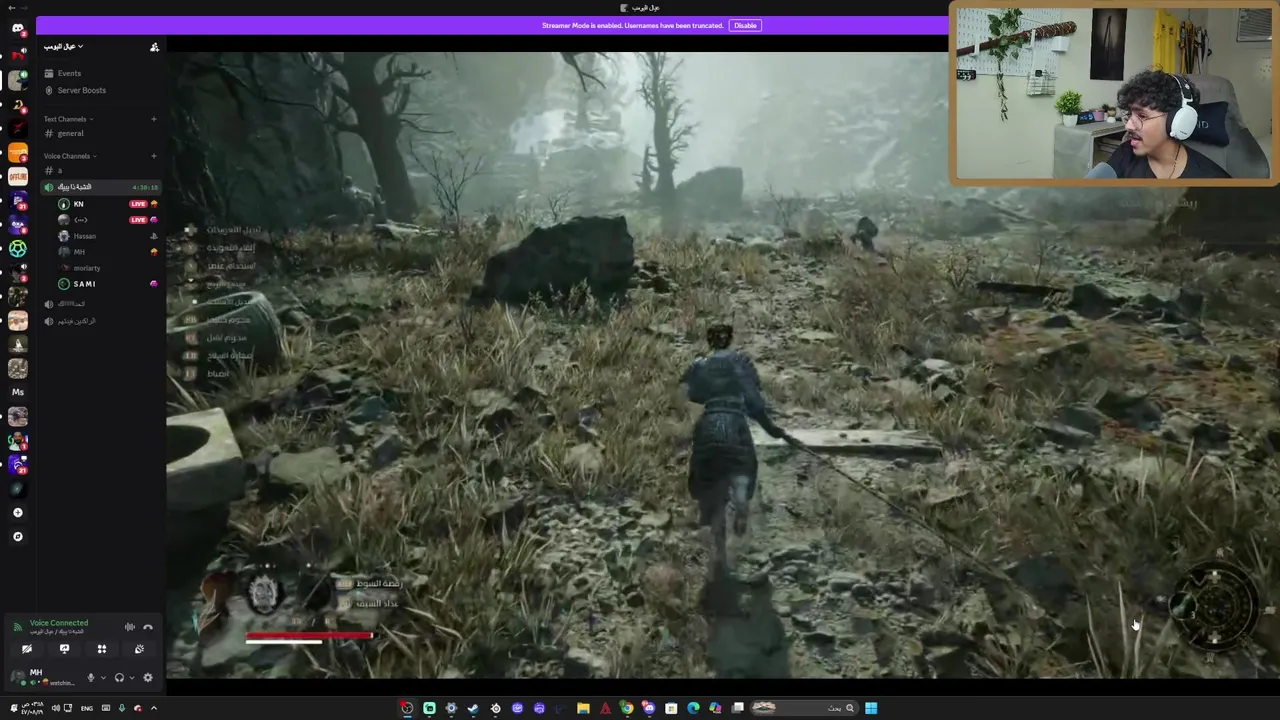
Task: Open File Explorer from taskbar
Action: point(583,708)
